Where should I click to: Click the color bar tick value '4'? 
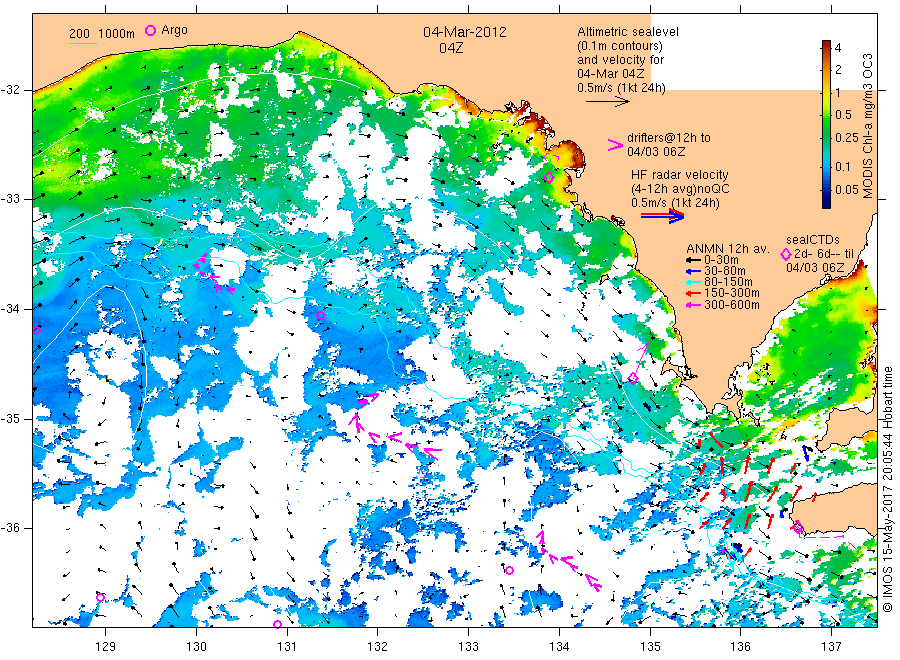(x=838, y=48)
